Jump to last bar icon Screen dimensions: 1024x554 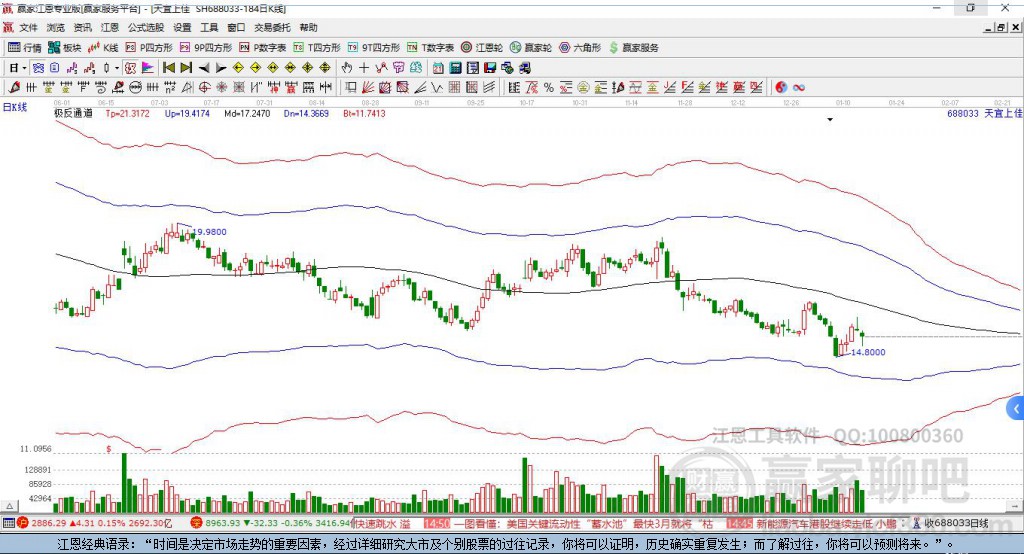(x=186, y=68)
